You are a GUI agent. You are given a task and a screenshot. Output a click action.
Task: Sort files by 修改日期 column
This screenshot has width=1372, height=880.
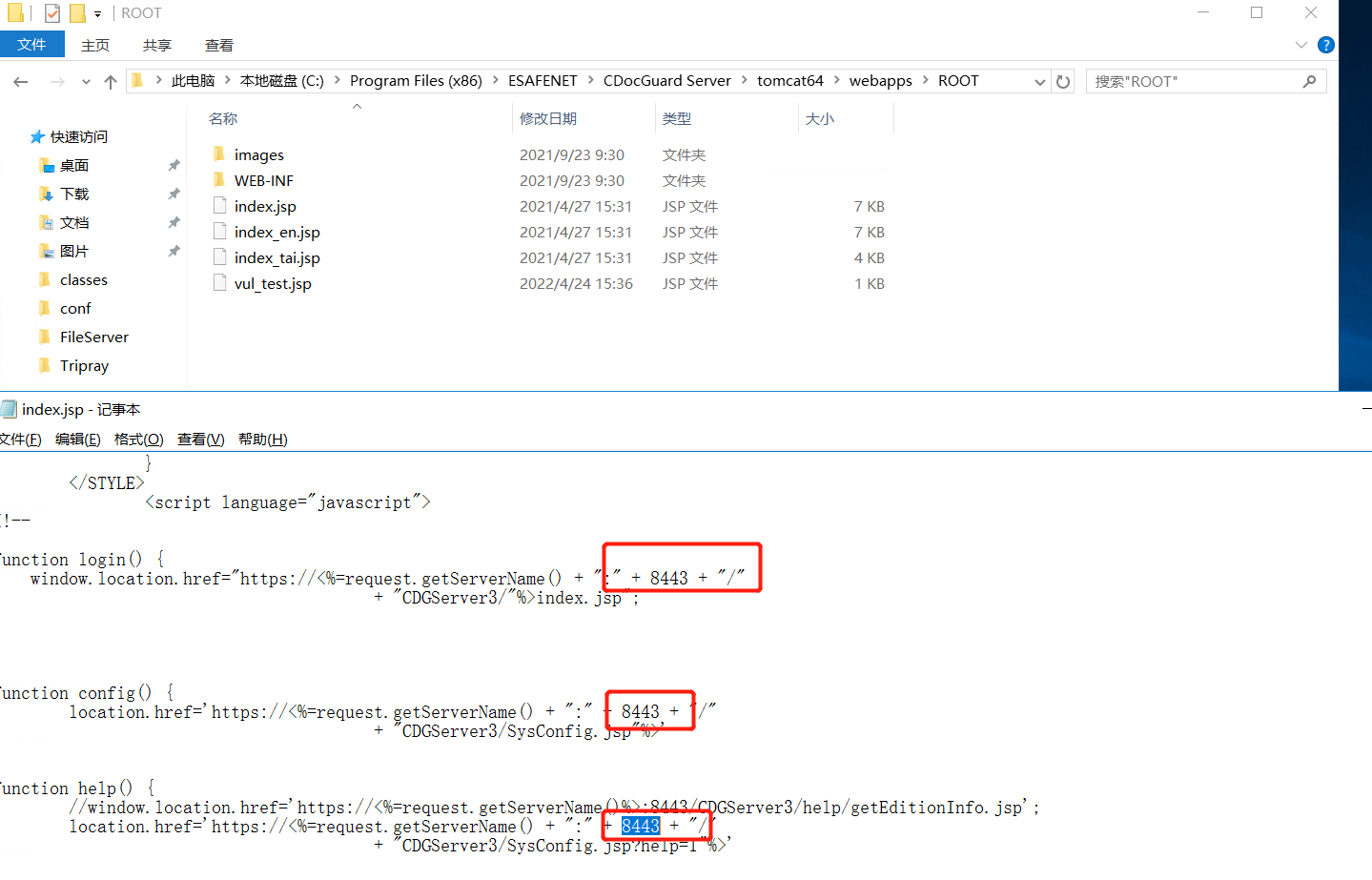click(x=548, y=119)
